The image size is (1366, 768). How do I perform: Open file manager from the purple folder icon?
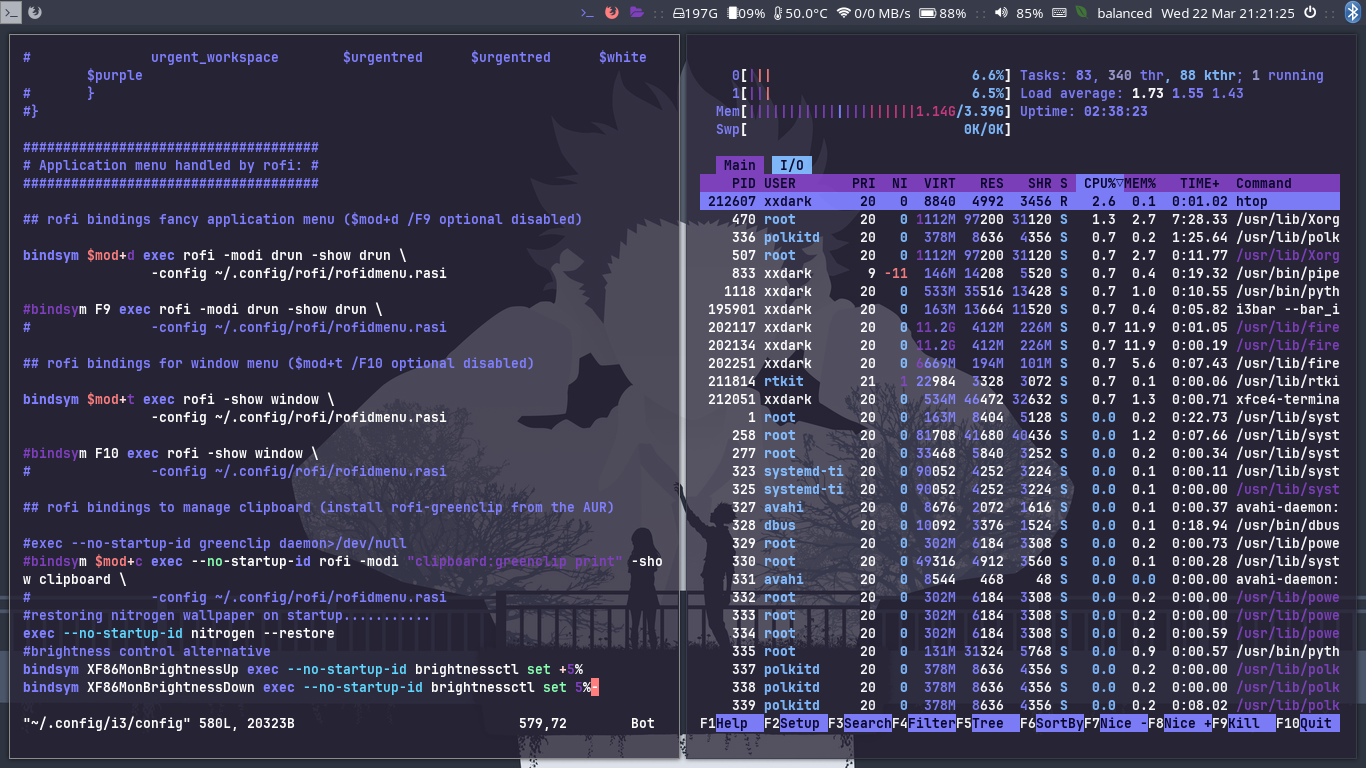tap(636, 13)
